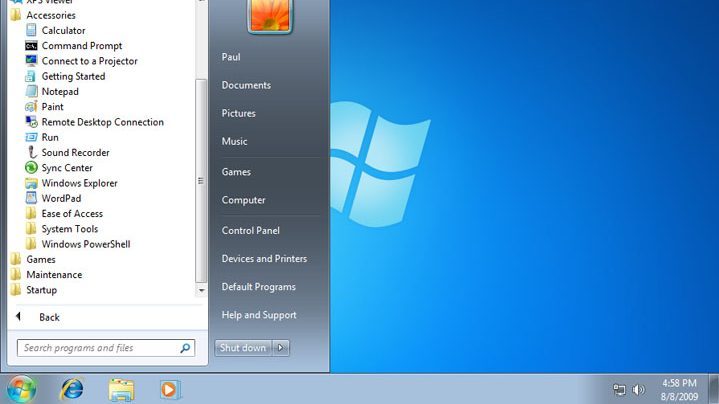Viewport: 719px width, 404px height.
Task: Open Calculator from Accessories list
Action: (63, 31)
